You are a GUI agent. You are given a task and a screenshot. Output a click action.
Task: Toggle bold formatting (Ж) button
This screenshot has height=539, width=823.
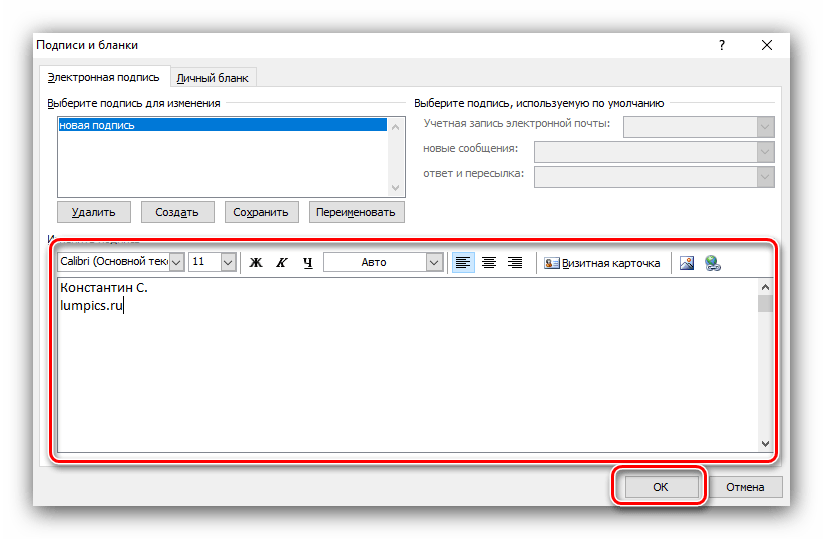click(x=255, y=263)
